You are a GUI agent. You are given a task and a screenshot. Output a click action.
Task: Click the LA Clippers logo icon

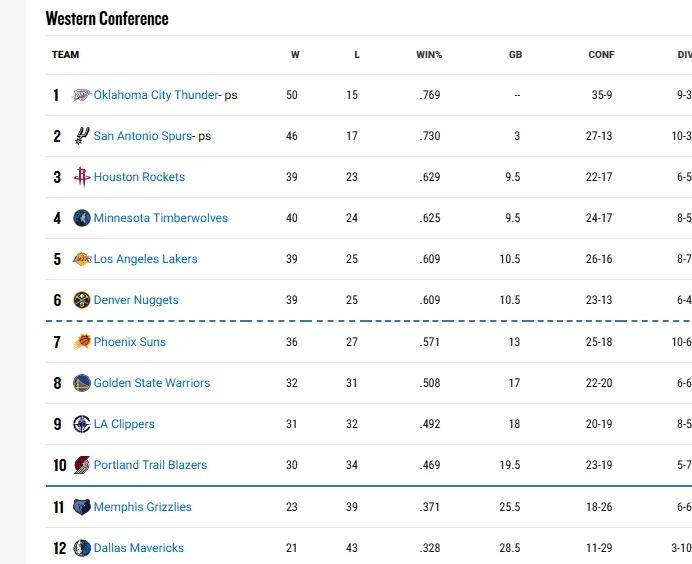[82, 424]
